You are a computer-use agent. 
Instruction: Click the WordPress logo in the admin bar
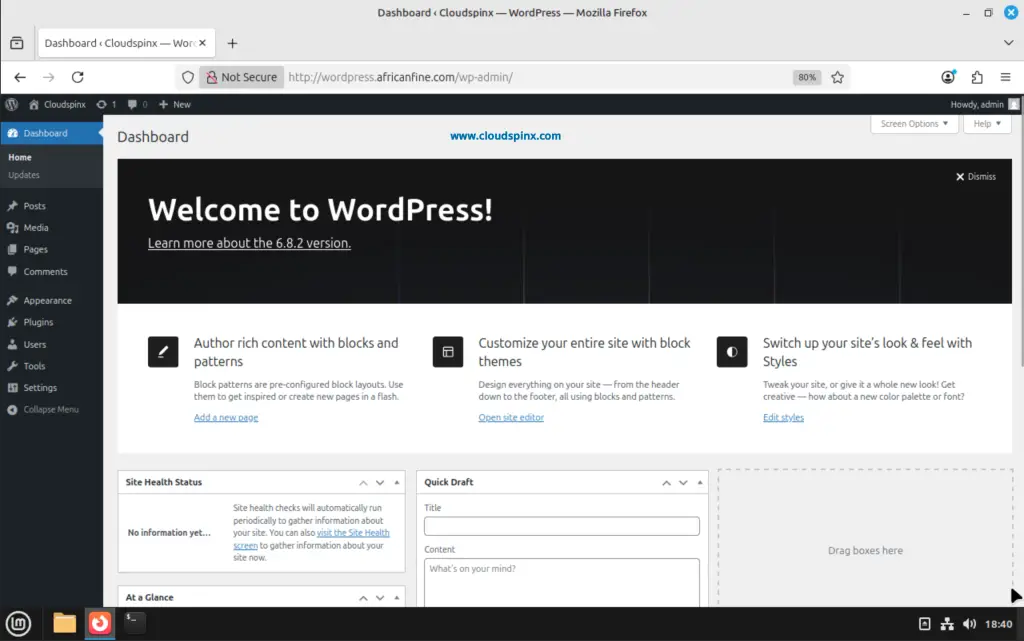[11, 104]
